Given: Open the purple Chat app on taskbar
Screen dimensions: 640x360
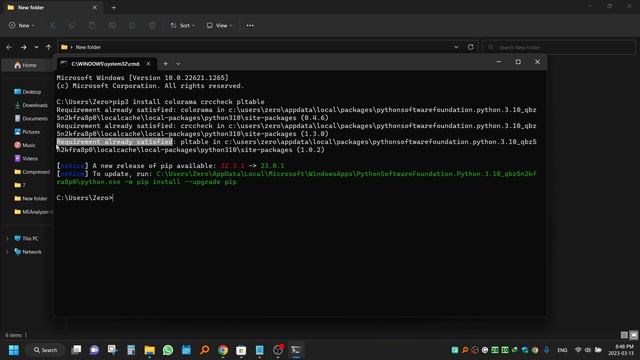Looking at the screenshot, I should tap(94, 350).
